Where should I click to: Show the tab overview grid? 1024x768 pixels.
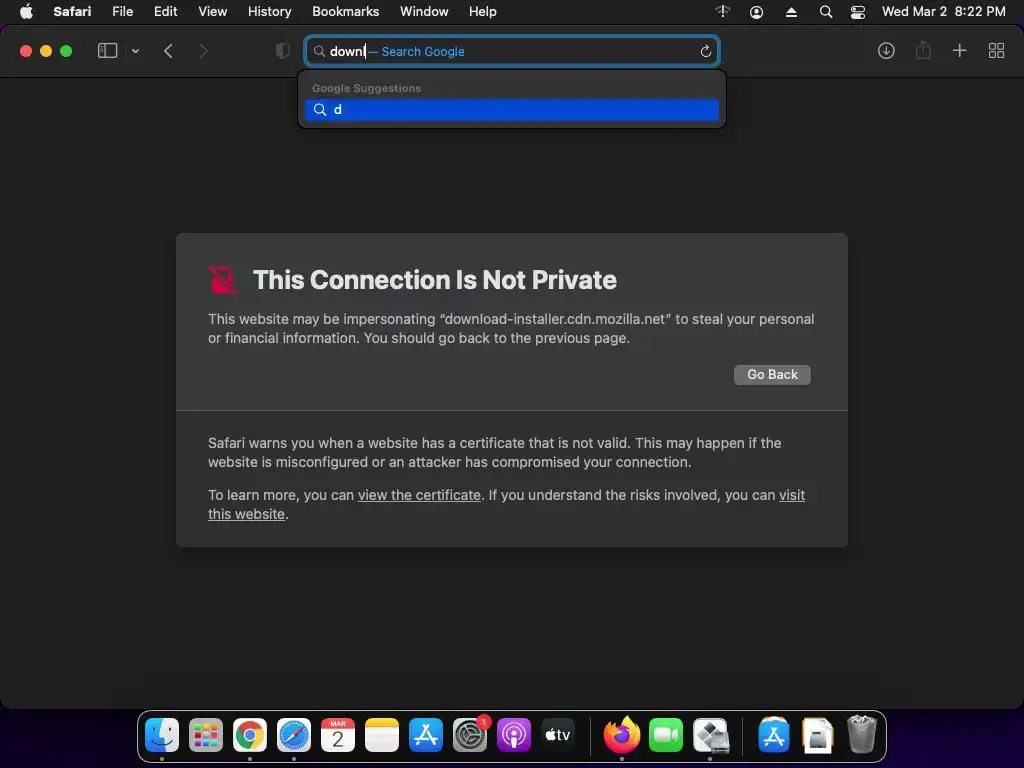click(x=996, y=51)
